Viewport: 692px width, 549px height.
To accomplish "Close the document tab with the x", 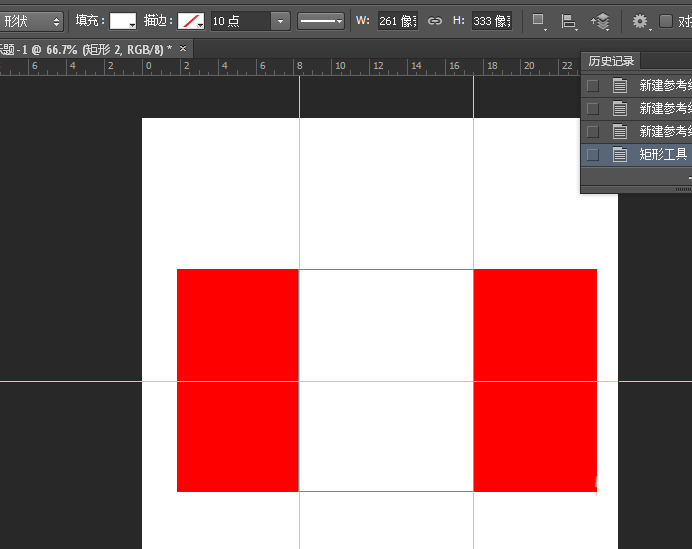I will (183, 49).
